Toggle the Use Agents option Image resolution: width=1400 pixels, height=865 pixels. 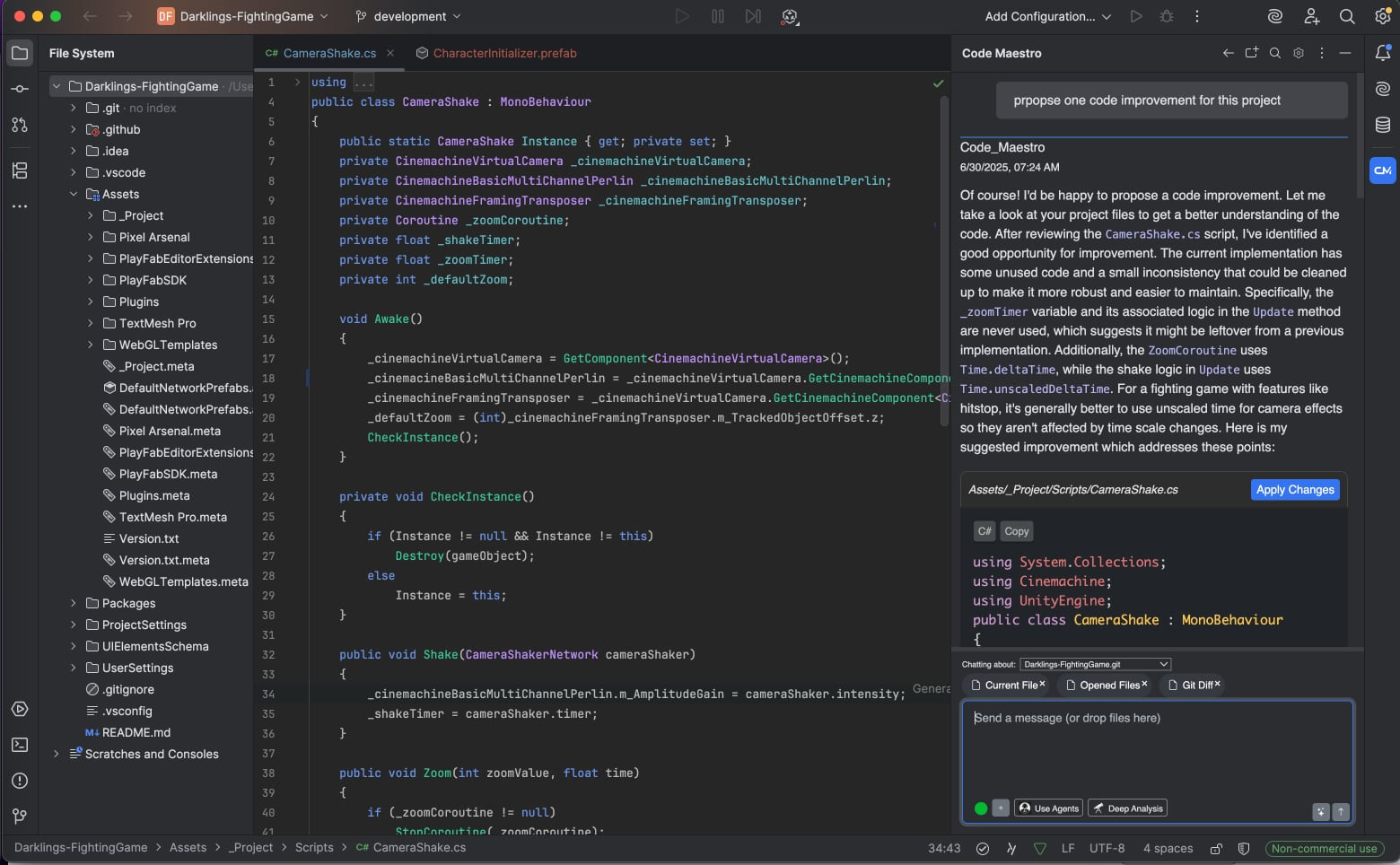pyautogui.click(x=1048, y=808)
